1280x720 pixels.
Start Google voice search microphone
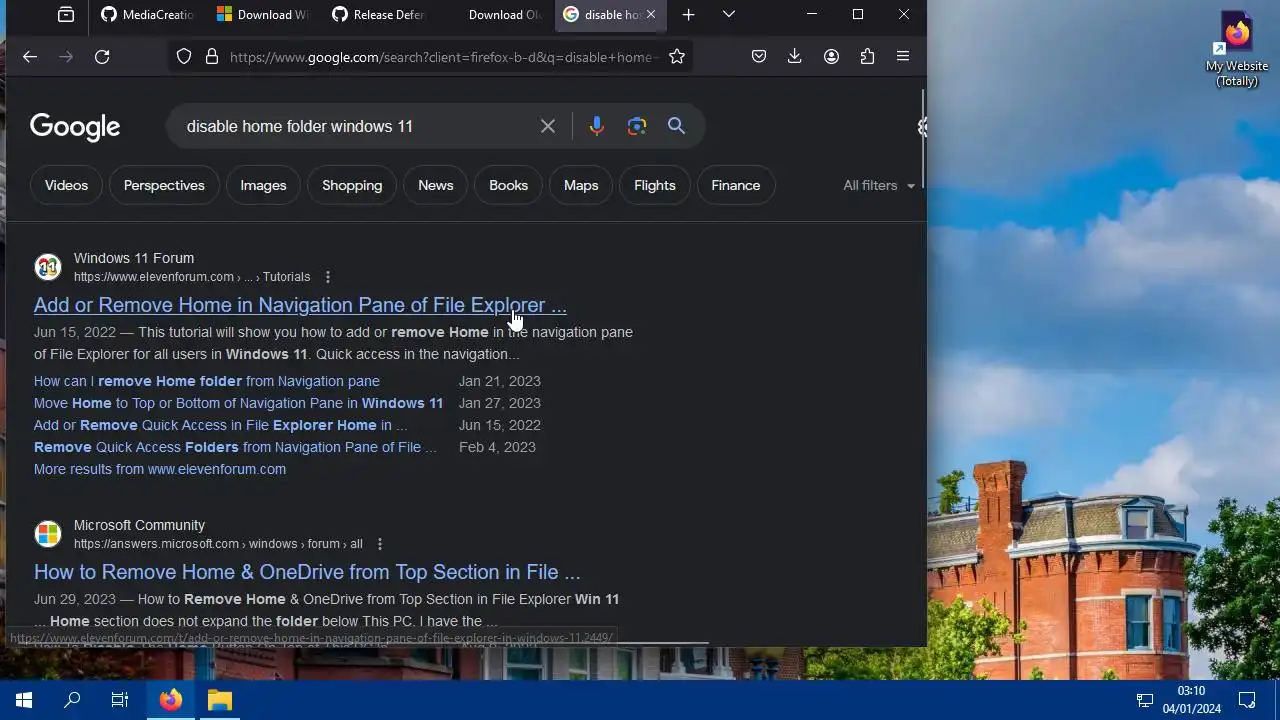[597, 126]
